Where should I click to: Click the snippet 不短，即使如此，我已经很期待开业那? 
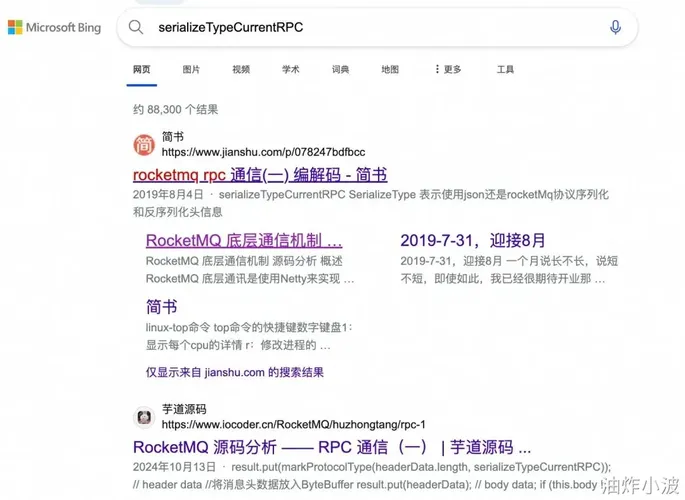(x=502, y=279)
